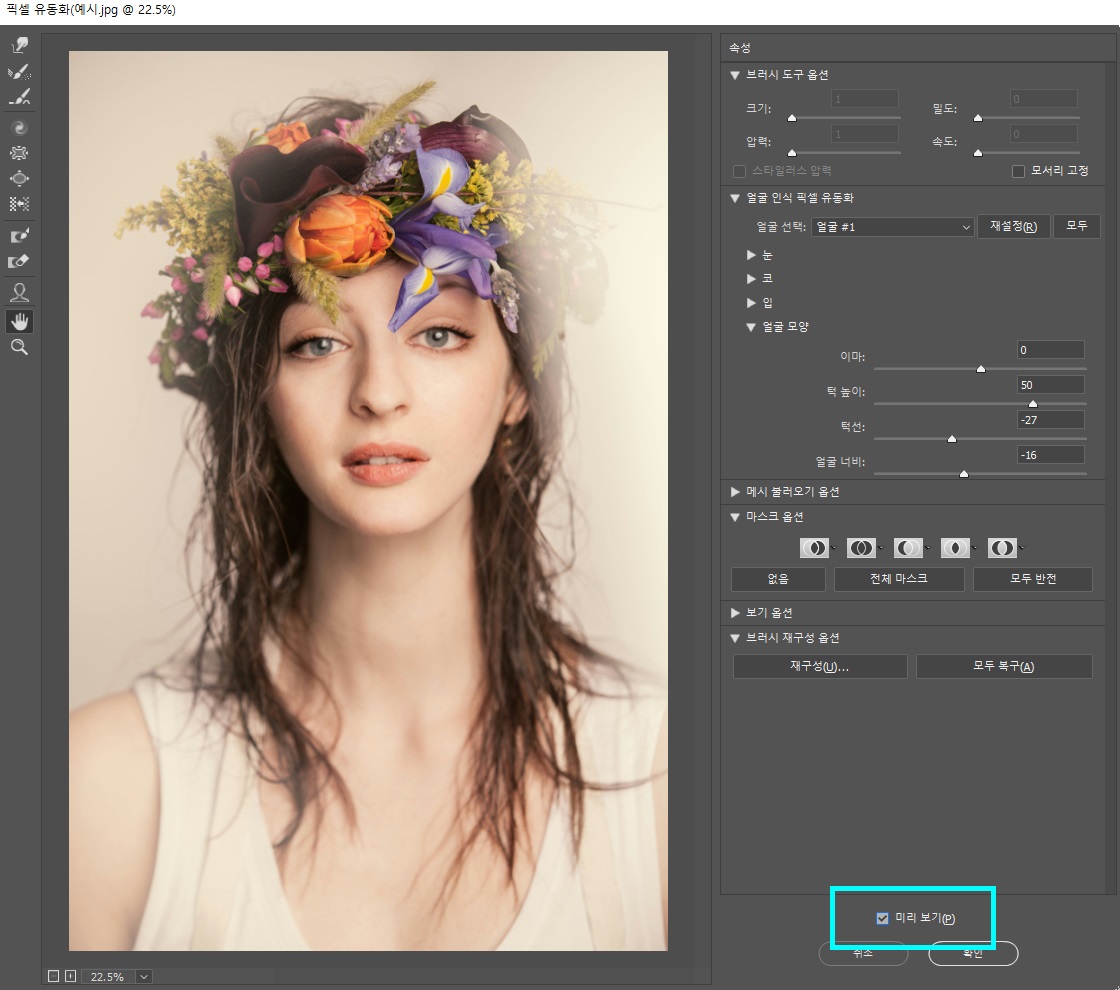Click the 전체 마스크 button
The height and width of the screenshot is (990, 1120).
point(899,579)
